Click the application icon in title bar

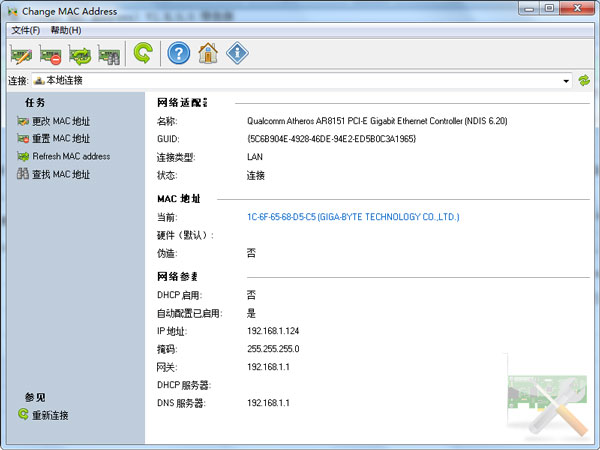[13, 12]
